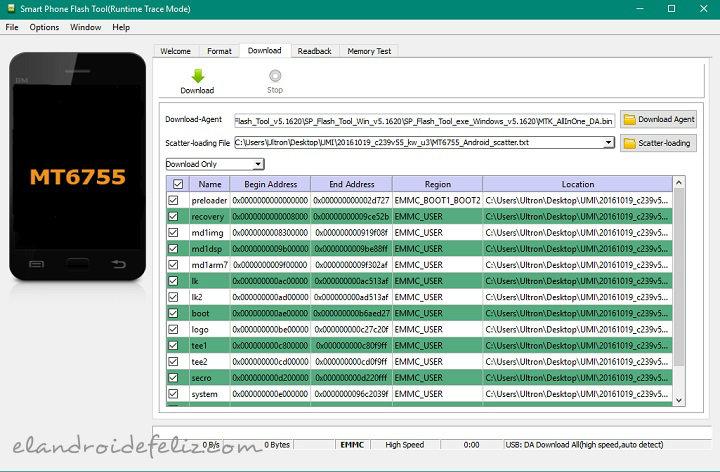The image size is (720, 472).
Task: Click the 0:00 timer in status bar
Action: pyautogui.click(x=471, y=444)
